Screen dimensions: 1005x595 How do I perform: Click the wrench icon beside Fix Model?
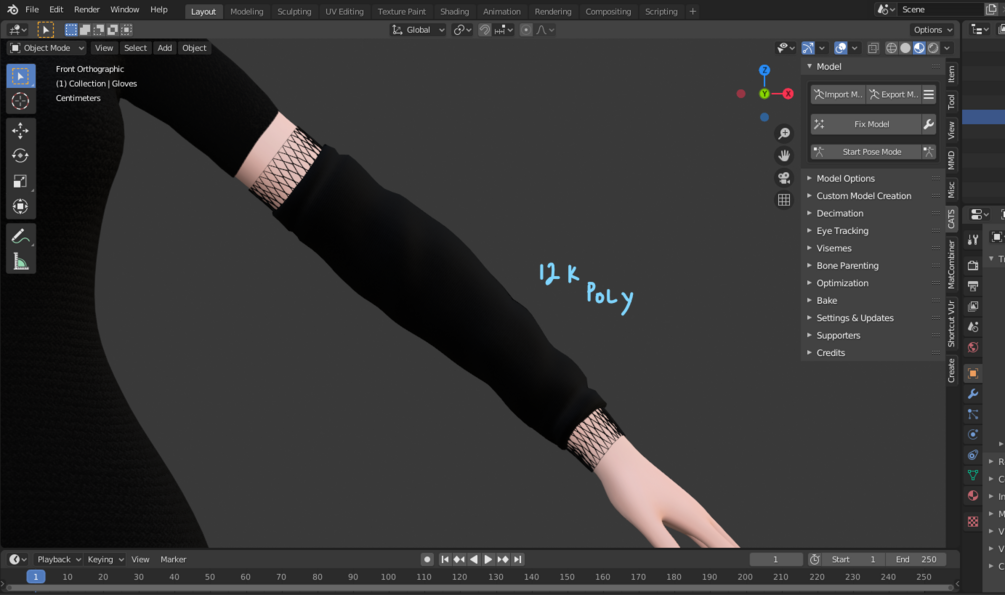tap(928, 124)
